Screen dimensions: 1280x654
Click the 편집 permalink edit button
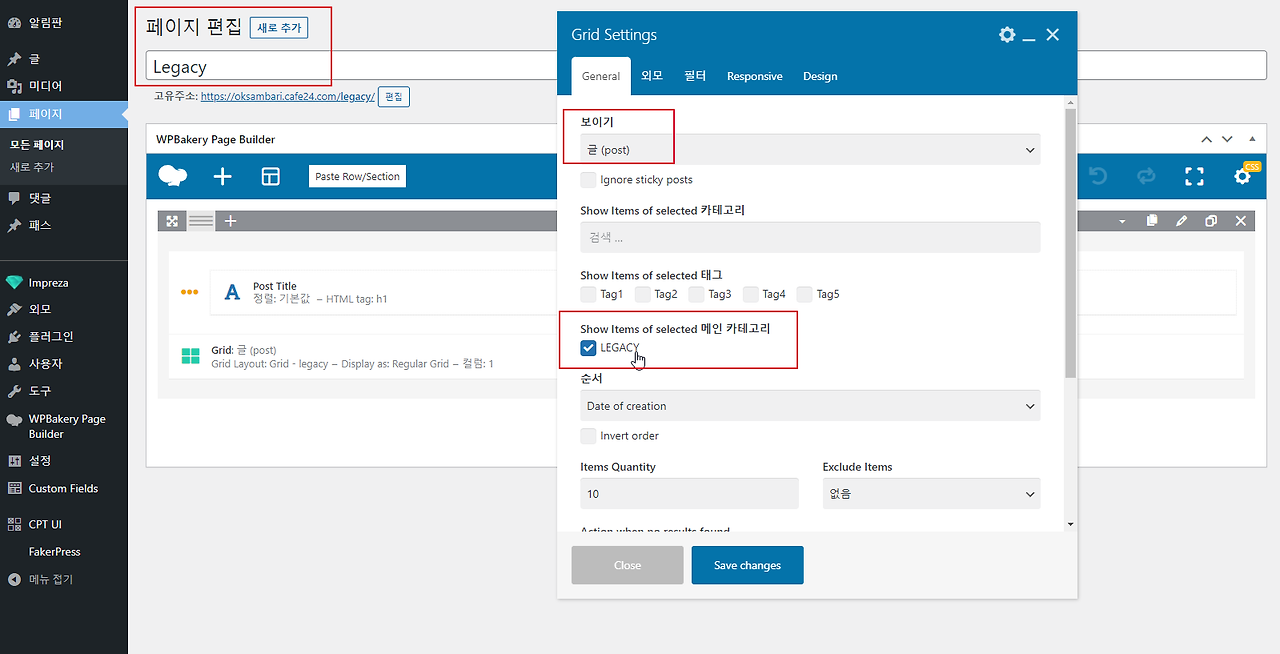click(x=394, y=97)
